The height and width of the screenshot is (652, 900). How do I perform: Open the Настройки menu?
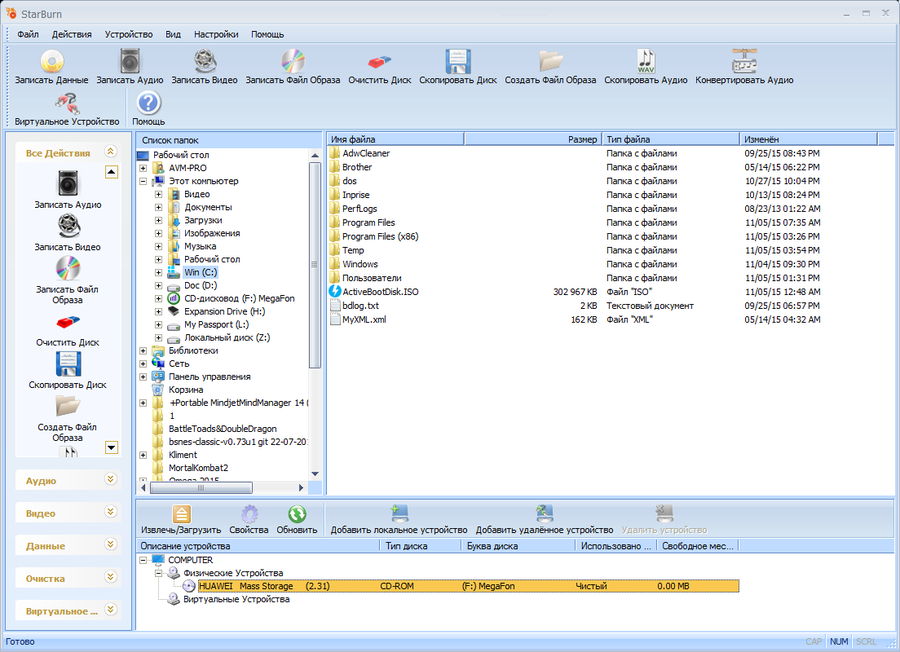click(x=216, y=34)
